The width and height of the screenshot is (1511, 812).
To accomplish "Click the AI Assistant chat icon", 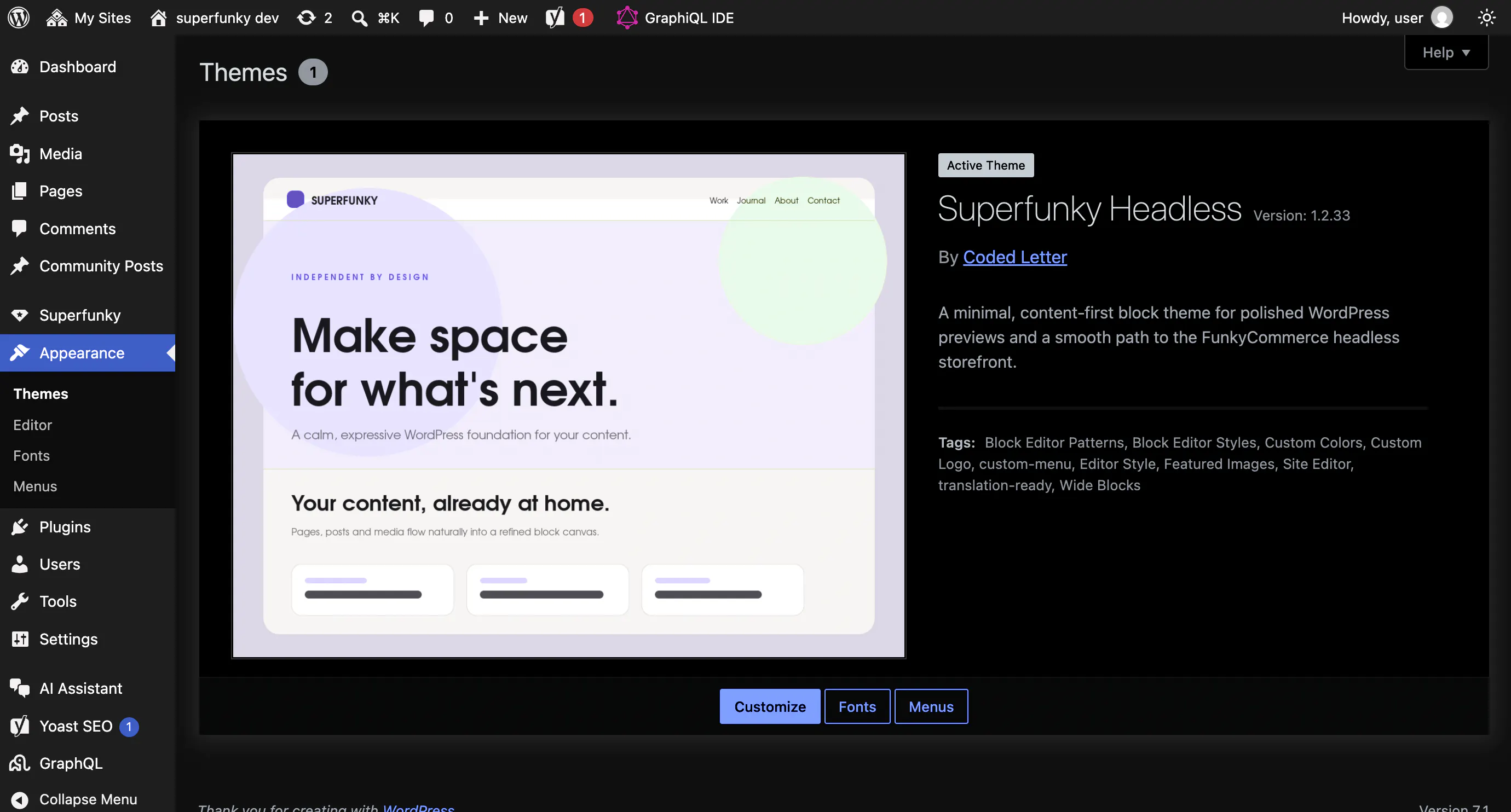I will click(x=20, y=688).
